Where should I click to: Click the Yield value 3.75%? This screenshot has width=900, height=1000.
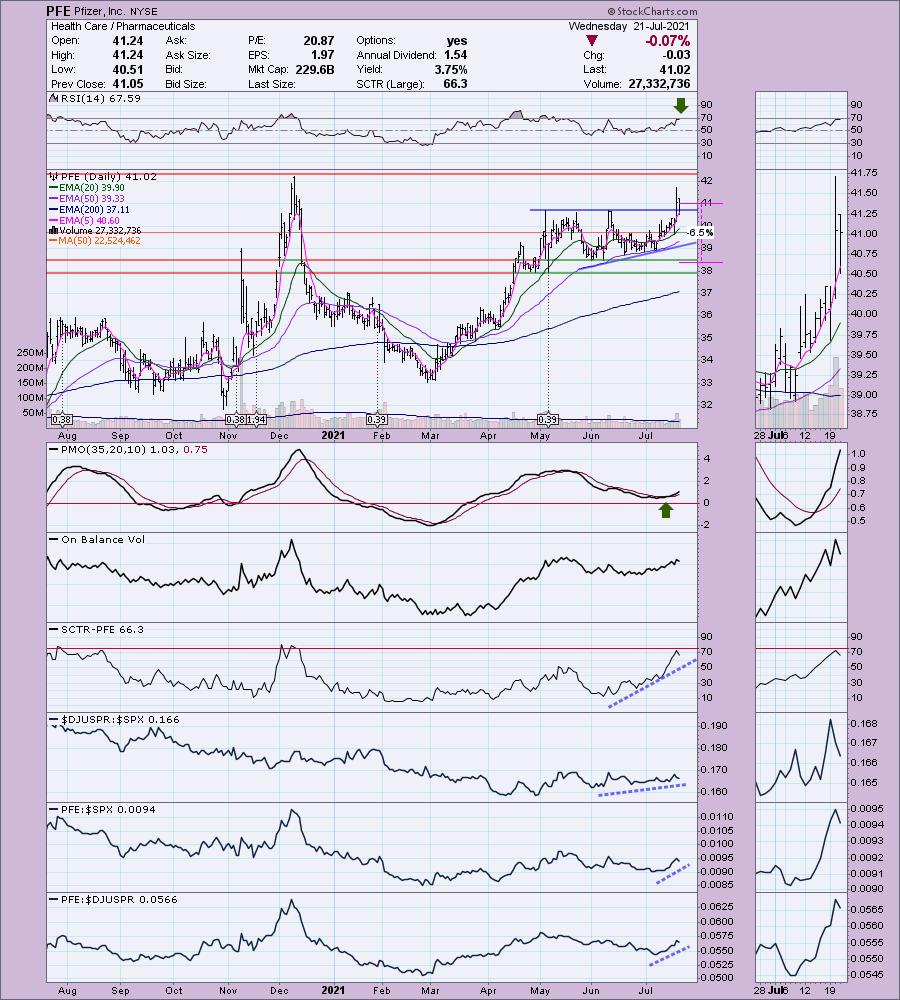[450, 70]
